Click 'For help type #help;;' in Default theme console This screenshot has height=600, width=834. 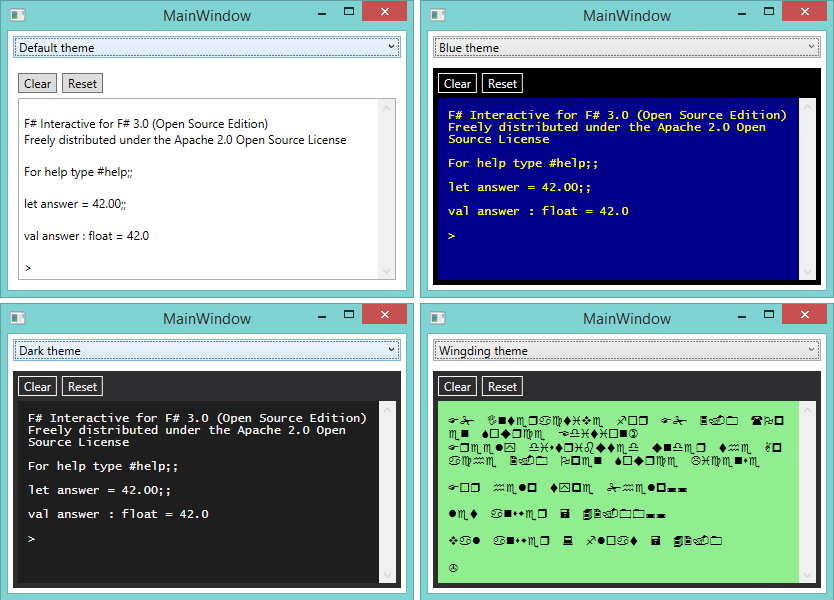78,172
